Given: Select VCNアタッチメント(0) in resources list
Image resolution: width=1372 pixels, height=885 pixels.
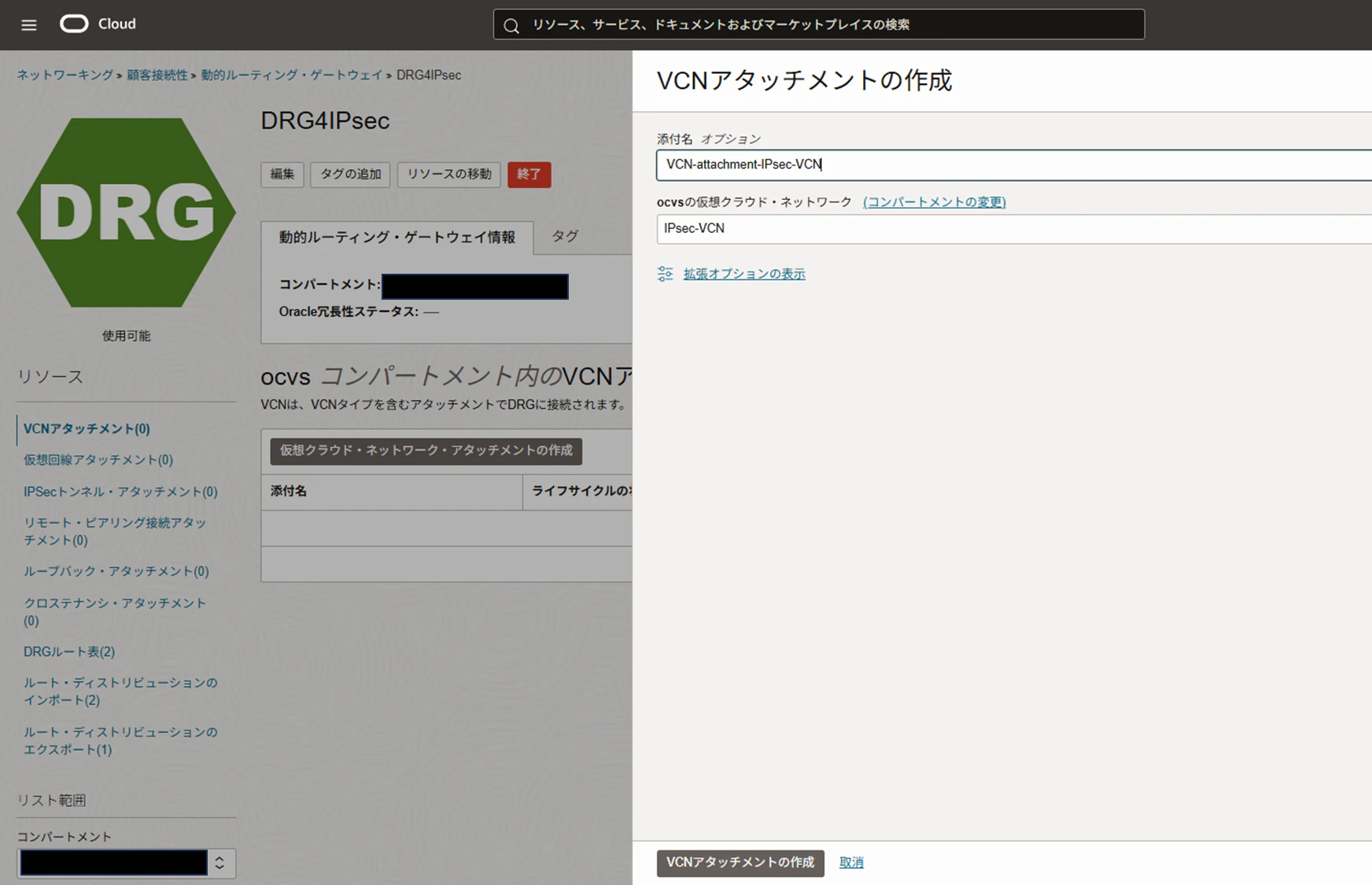Looking at the screenshot, I should [x=87, y=430].
